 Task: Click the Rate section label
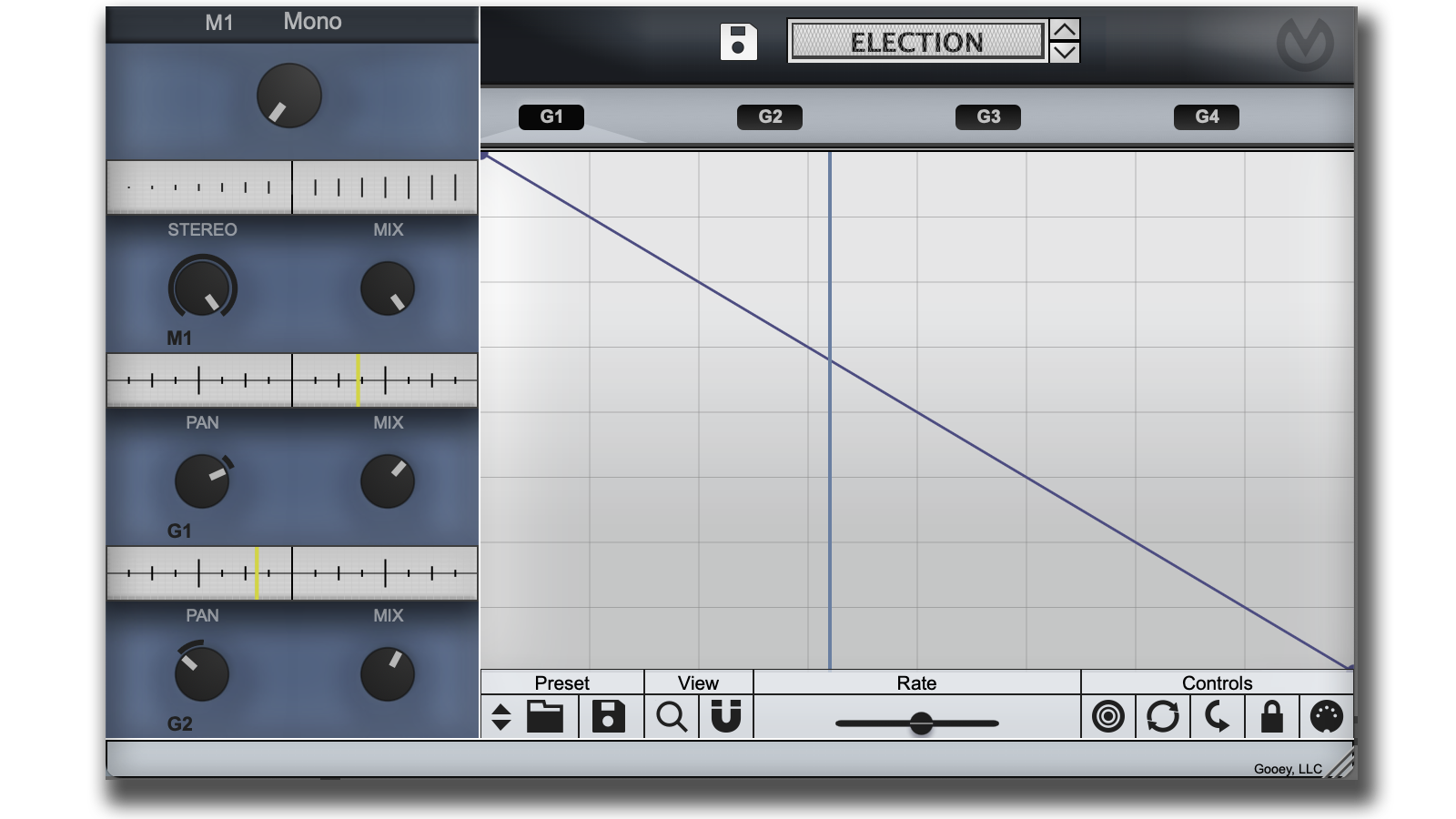pyautogui.click(x=916, y=683)
